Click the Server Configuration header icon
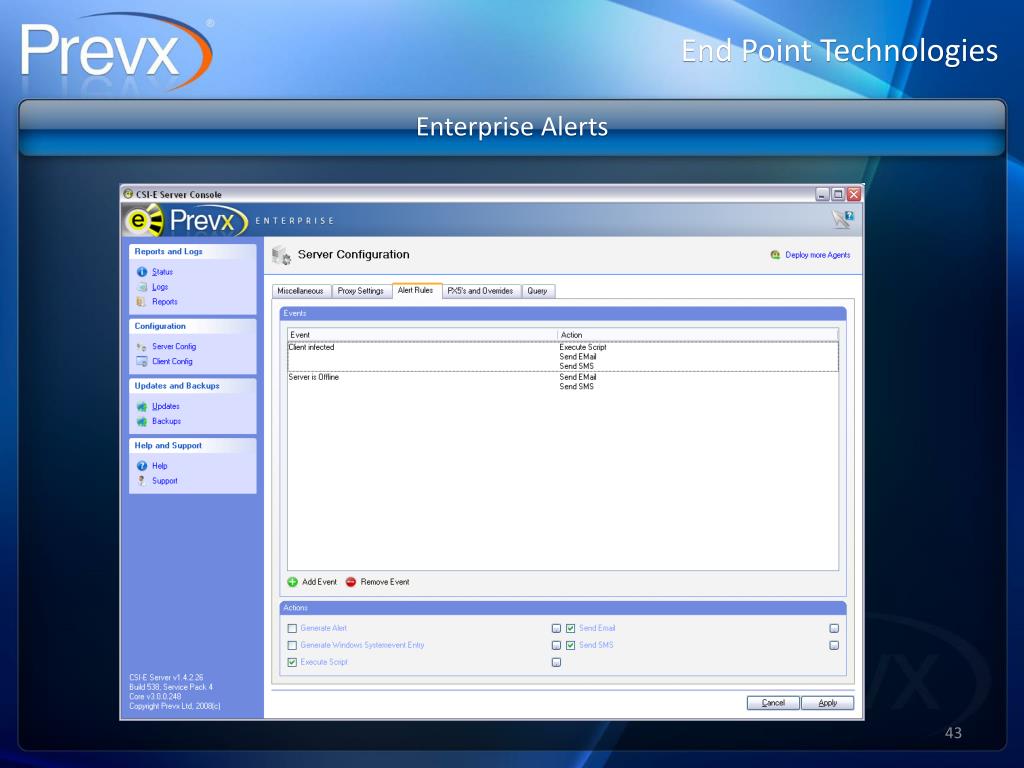Image resolution: width=1024 pixels, height=768 pixels. [281, 255]
